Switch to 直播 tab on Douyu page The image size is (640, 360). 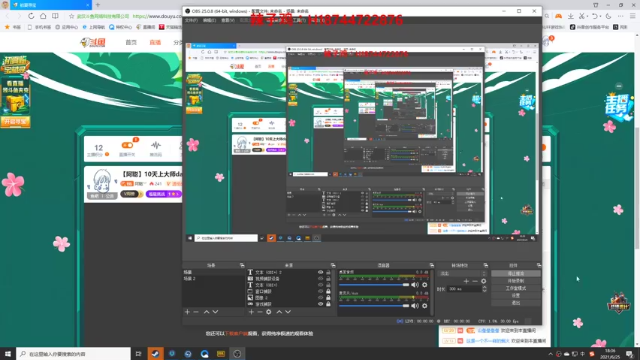tap(155, 42)
